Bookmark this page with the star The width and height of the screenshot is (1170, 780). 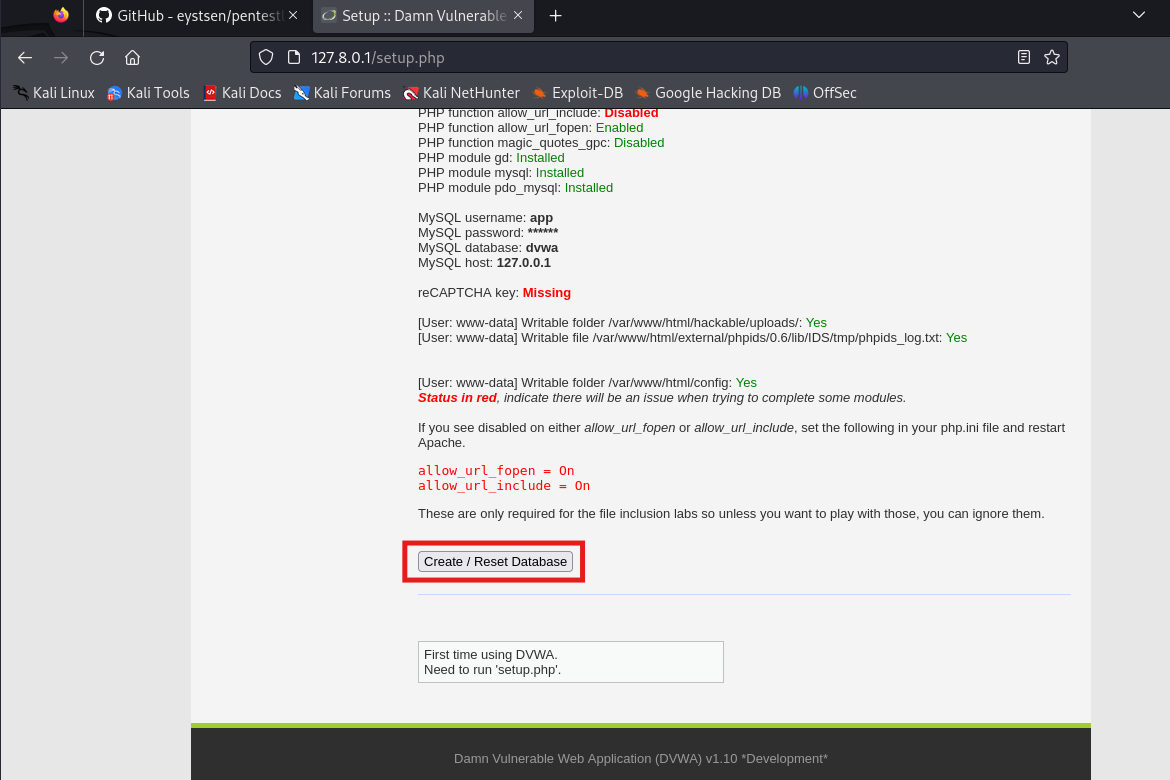1052,57
